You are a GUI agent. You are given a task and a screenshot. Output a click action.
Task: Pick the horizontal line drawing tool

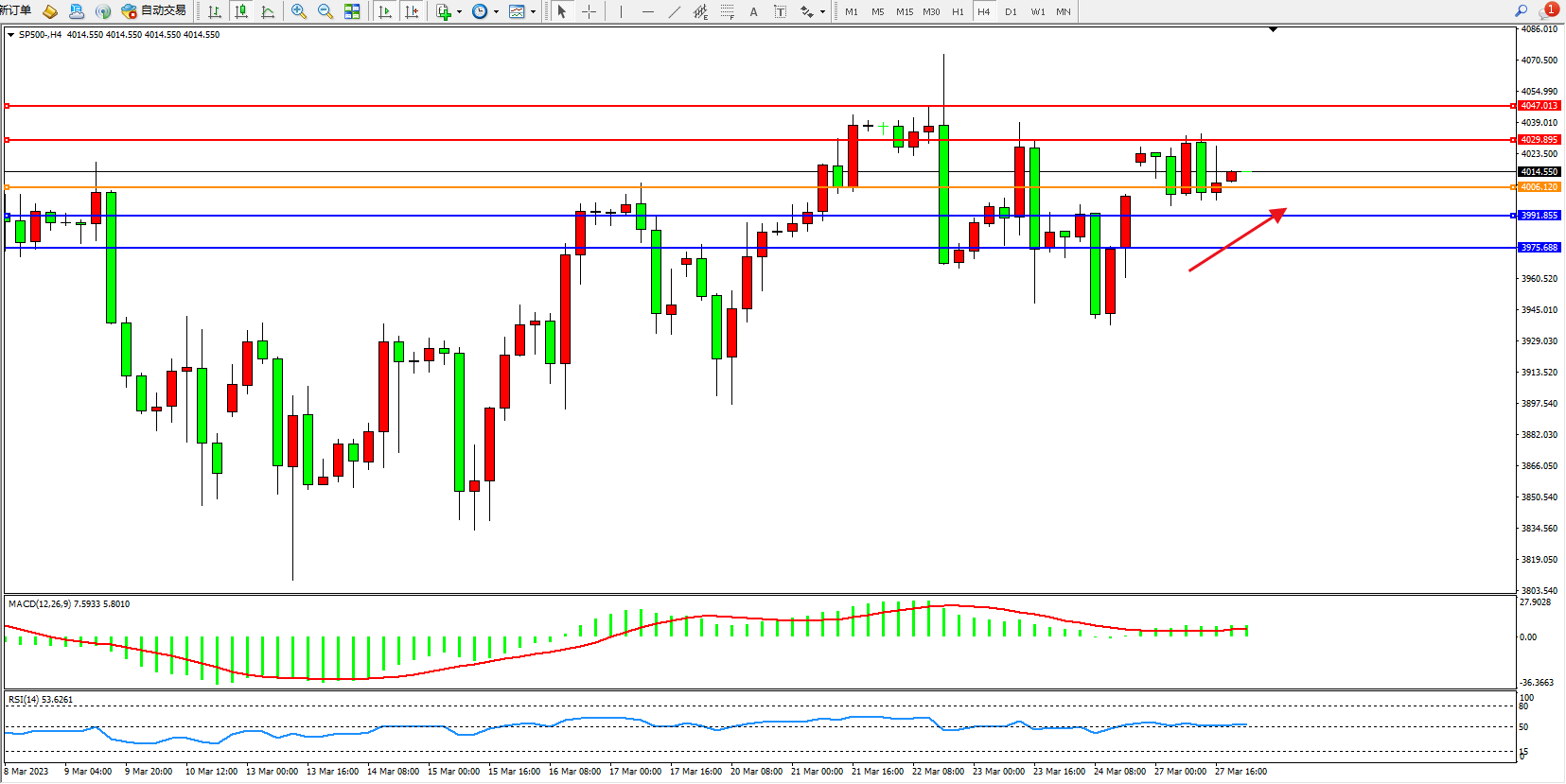(x=647, y=11)
